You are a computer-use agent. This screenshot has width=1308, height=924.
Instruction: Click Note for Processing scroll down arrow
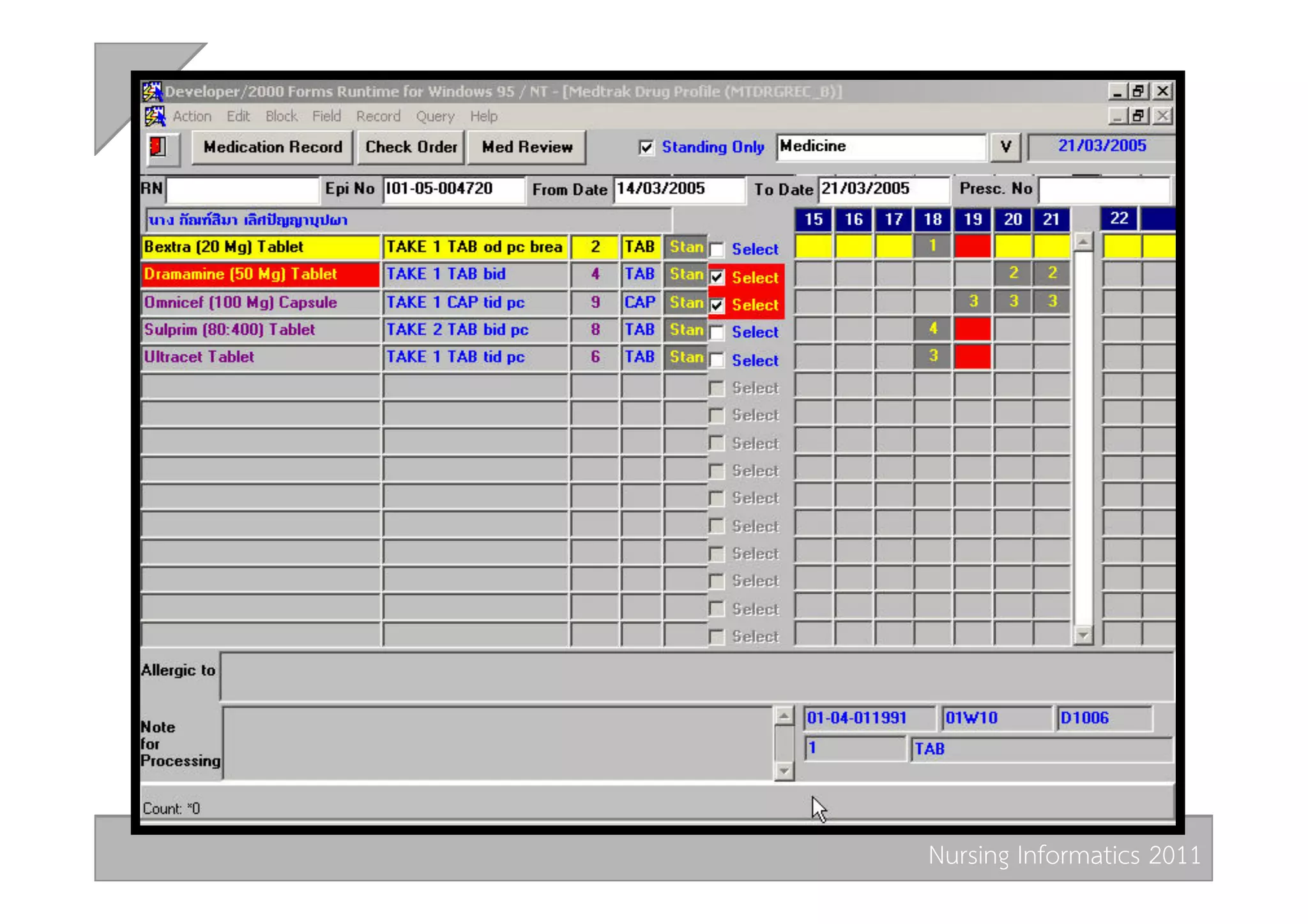(x=784, y=771)
